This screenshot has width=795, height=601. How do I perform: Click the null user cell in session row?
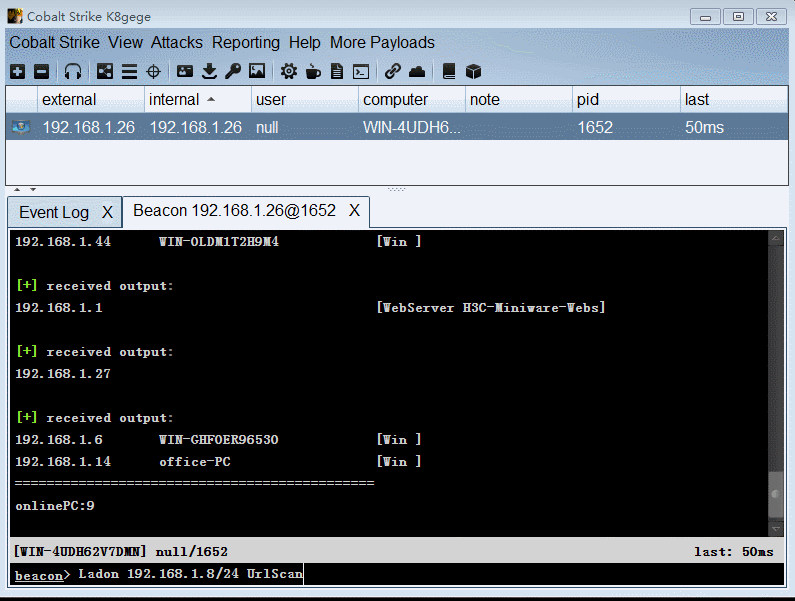[x=267, y=127]
